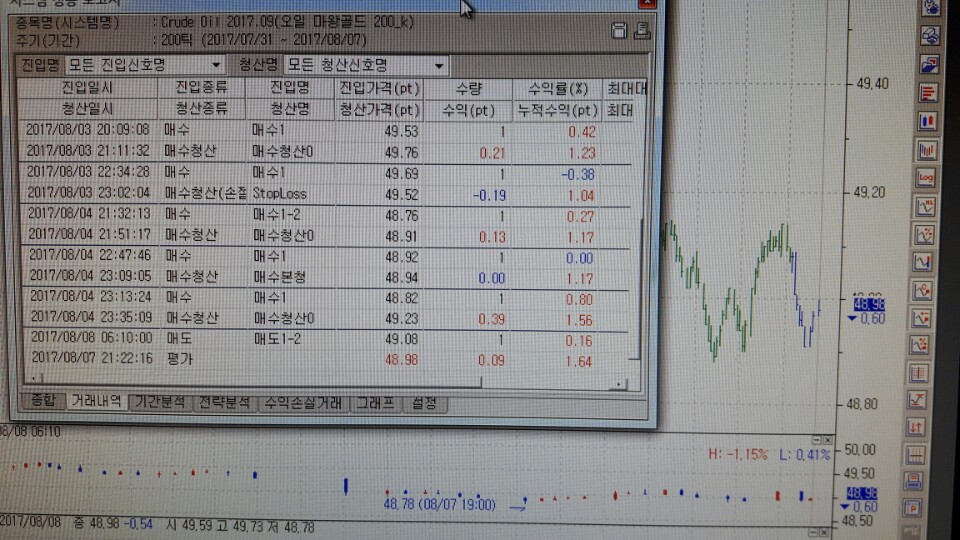The width and height of the screenshot is (960, 540).
Task: Click the horizontal scrollbar right arrow of trade table
Action: pos(620,383)
